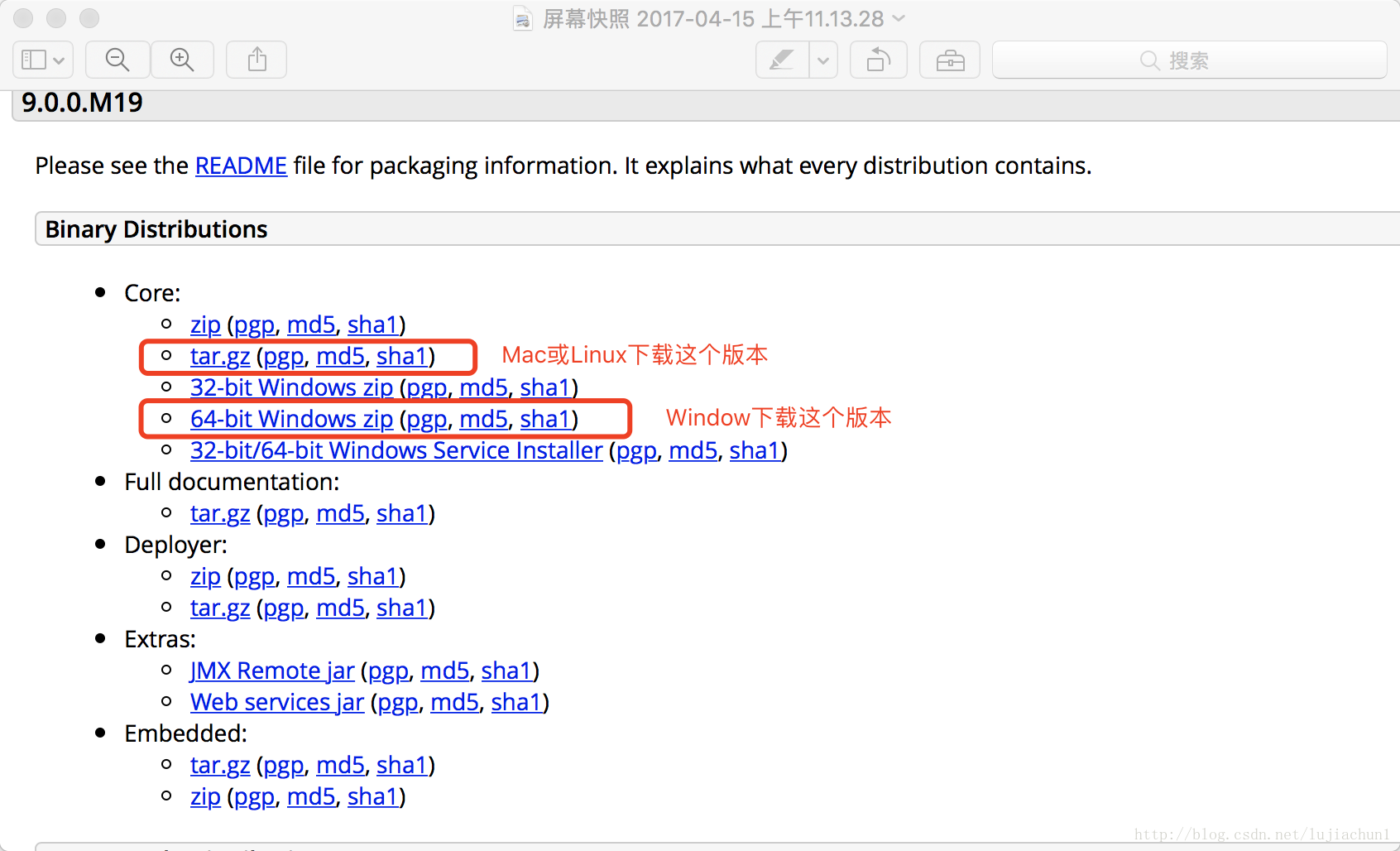Expand the sidebar view options chevron

click(x=59, y=60)
